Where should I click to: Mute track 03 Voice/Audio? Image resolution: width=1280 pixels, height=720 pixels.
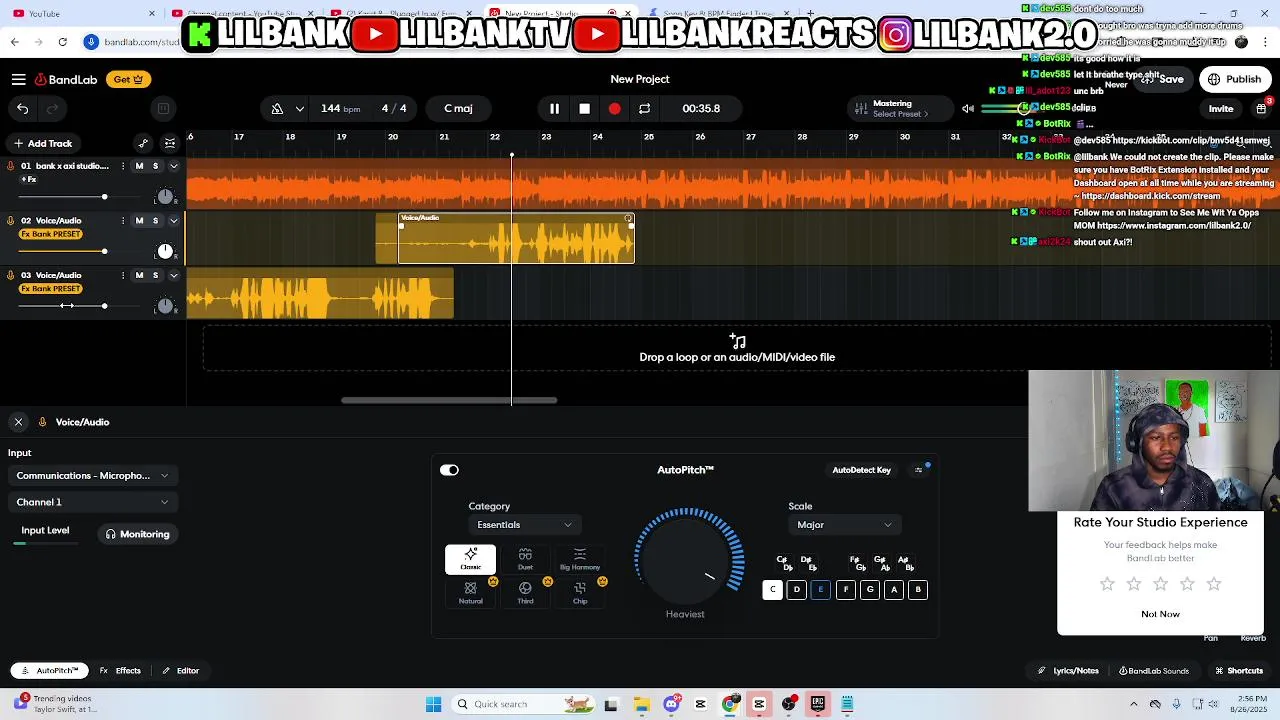(139, 276)
